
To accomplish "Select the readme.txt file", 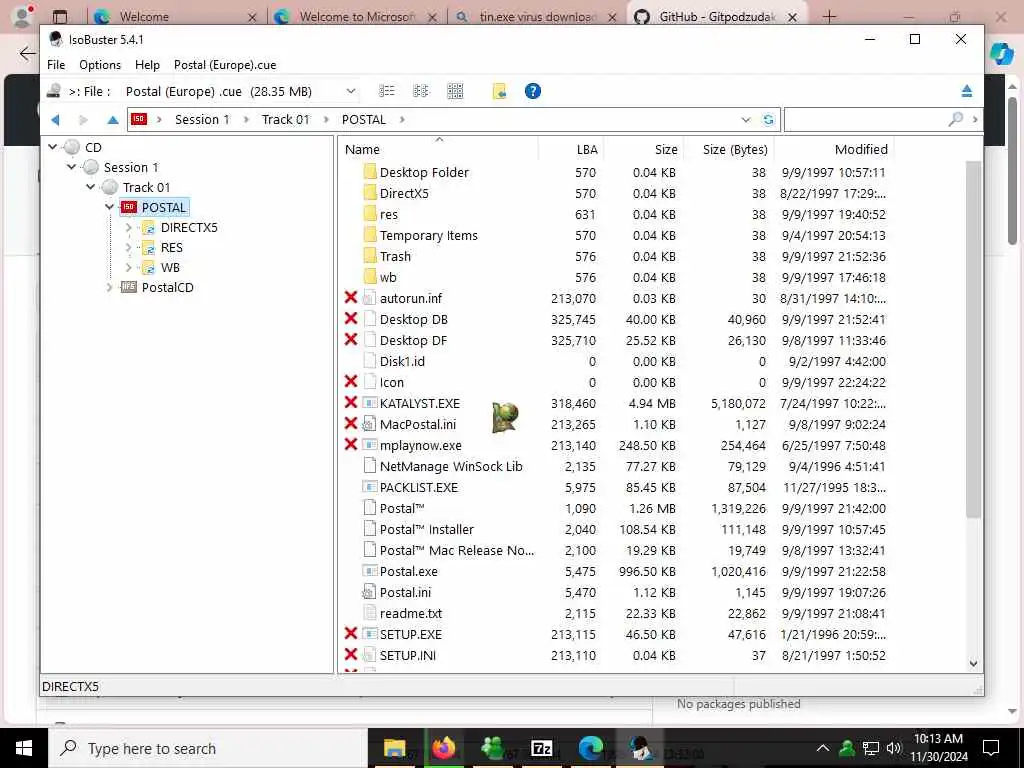I will [411, 613].
